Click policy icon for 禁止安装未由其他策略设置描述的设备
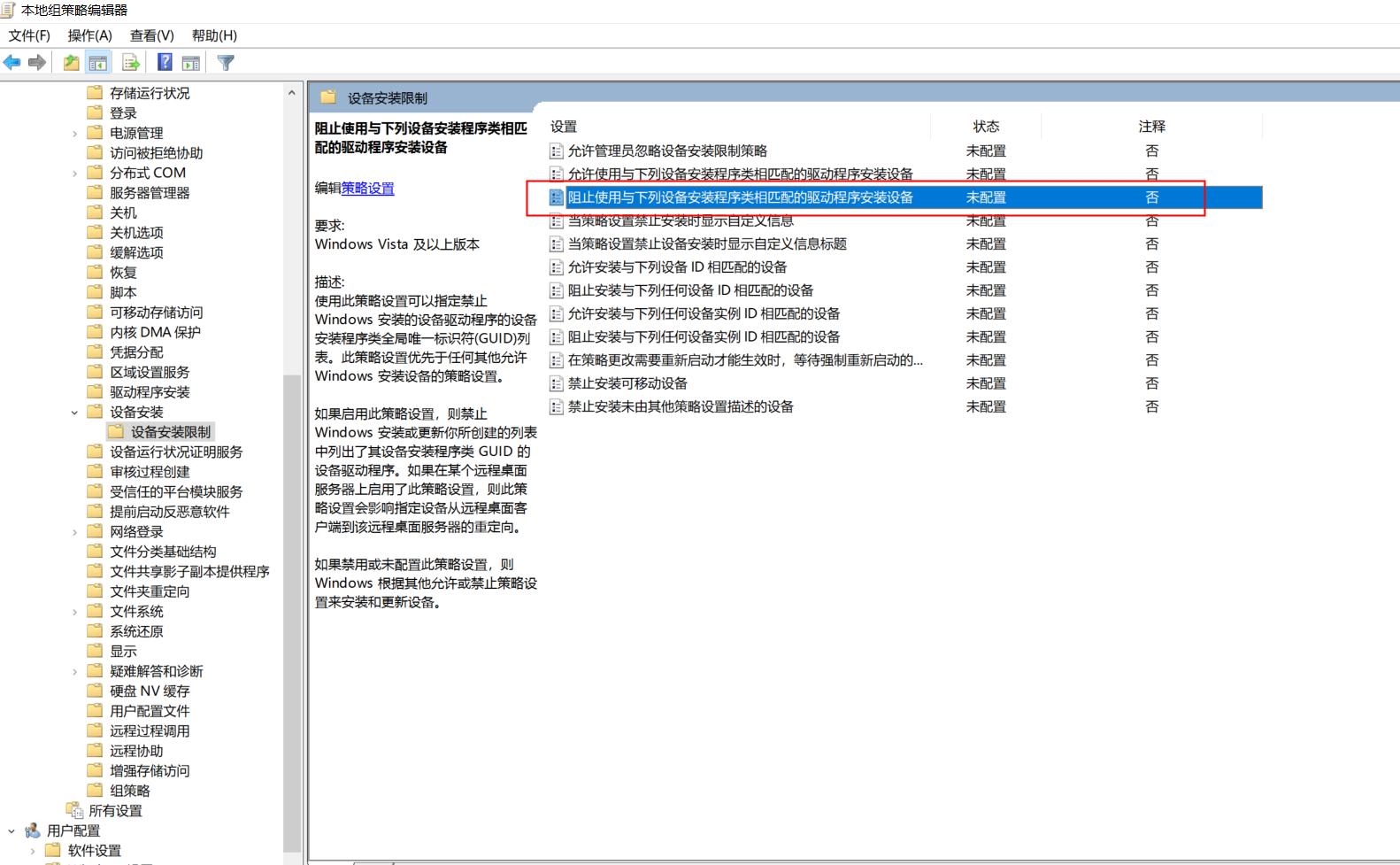 coord(557,407)
